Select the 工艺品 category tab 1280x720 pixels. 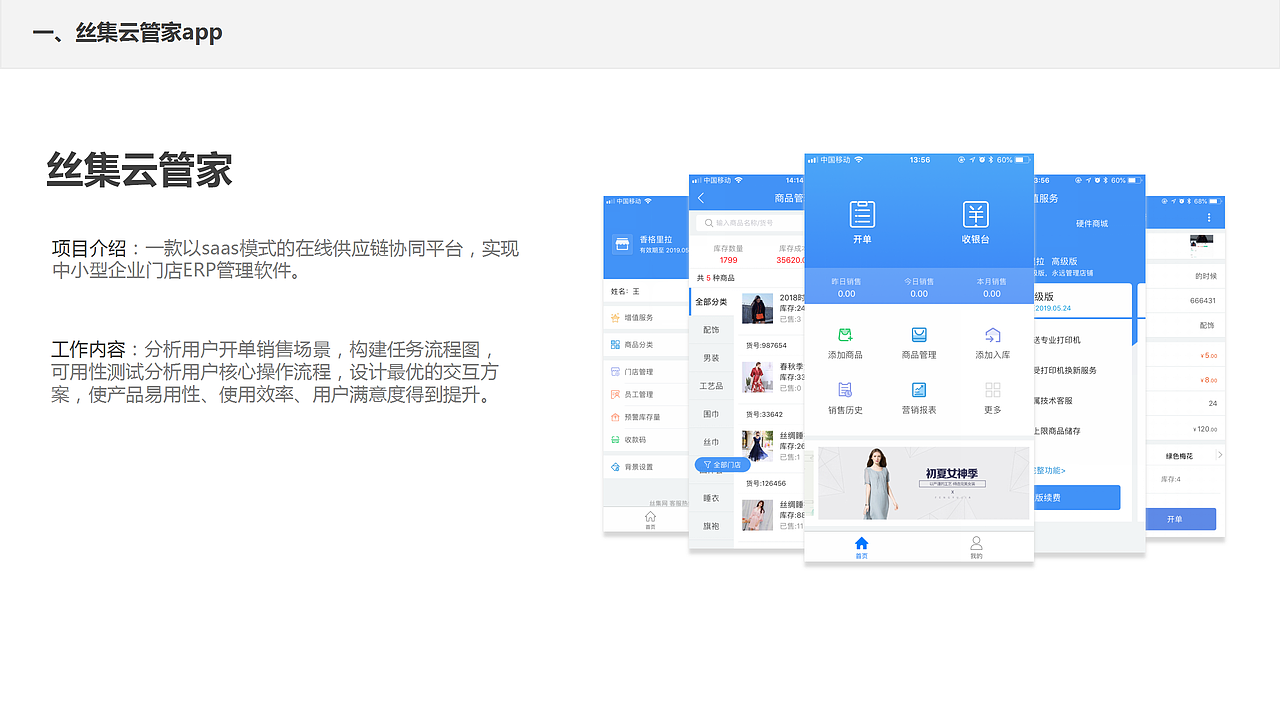711,386
